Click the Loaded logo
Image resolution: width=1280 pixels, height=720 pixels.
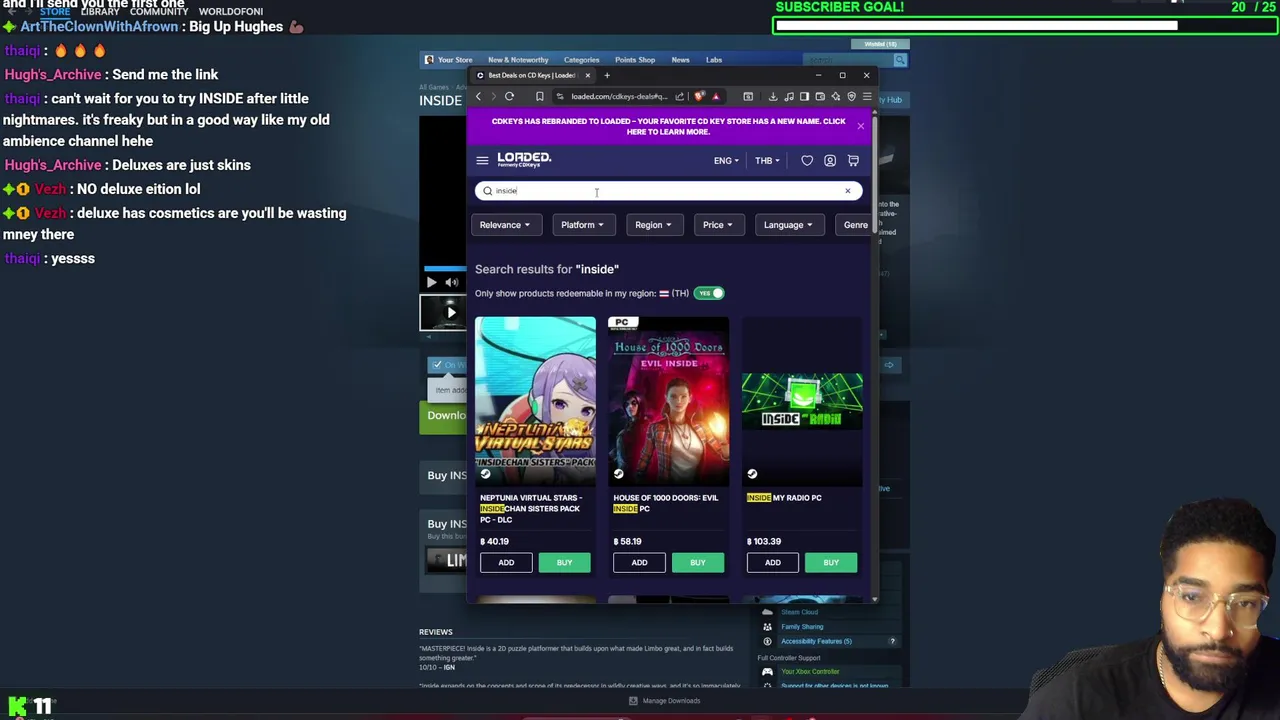coord(524,159)
